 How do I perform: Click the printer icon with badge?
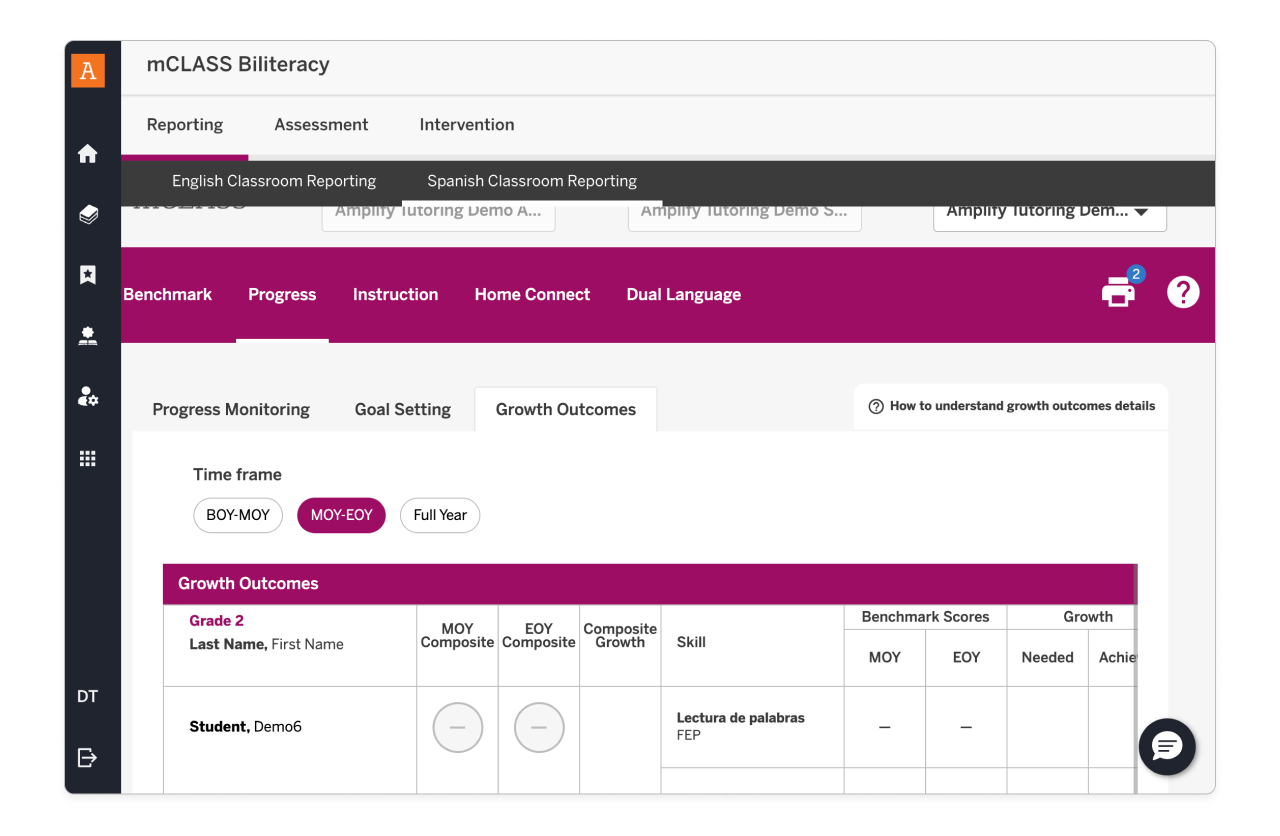pyautogui.click(x=1119, y=292)
